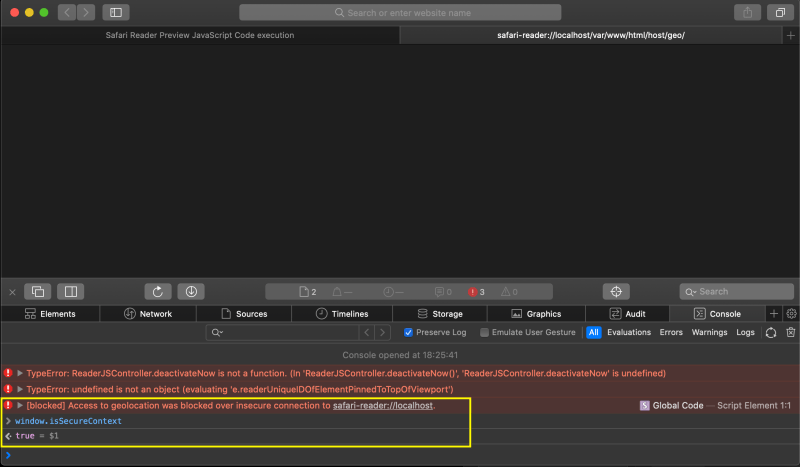The height and width of the screenshot is (467, 800).
Task: Enable the Emulate User Gesture checkbox
Action: [484, 332]
